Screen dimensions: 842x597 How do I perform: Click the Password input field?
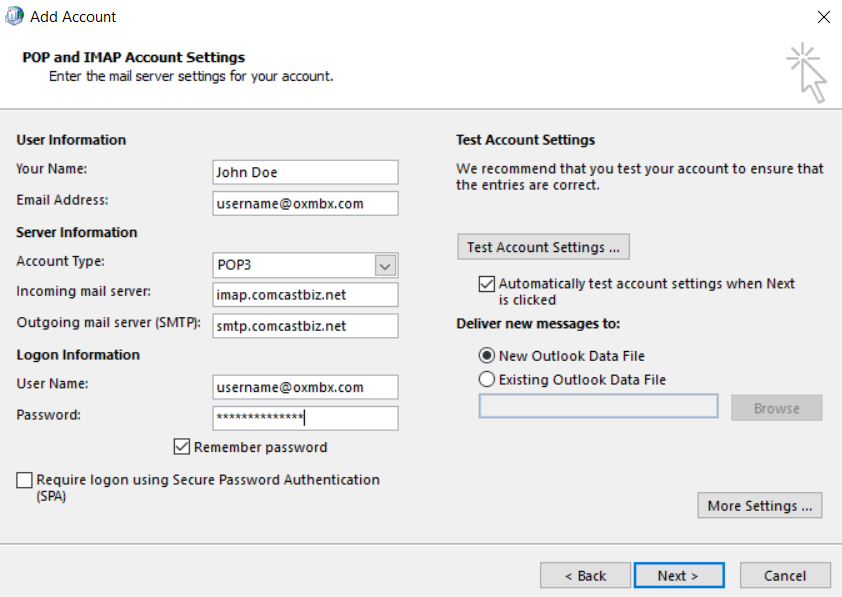(x=305, y=417)
